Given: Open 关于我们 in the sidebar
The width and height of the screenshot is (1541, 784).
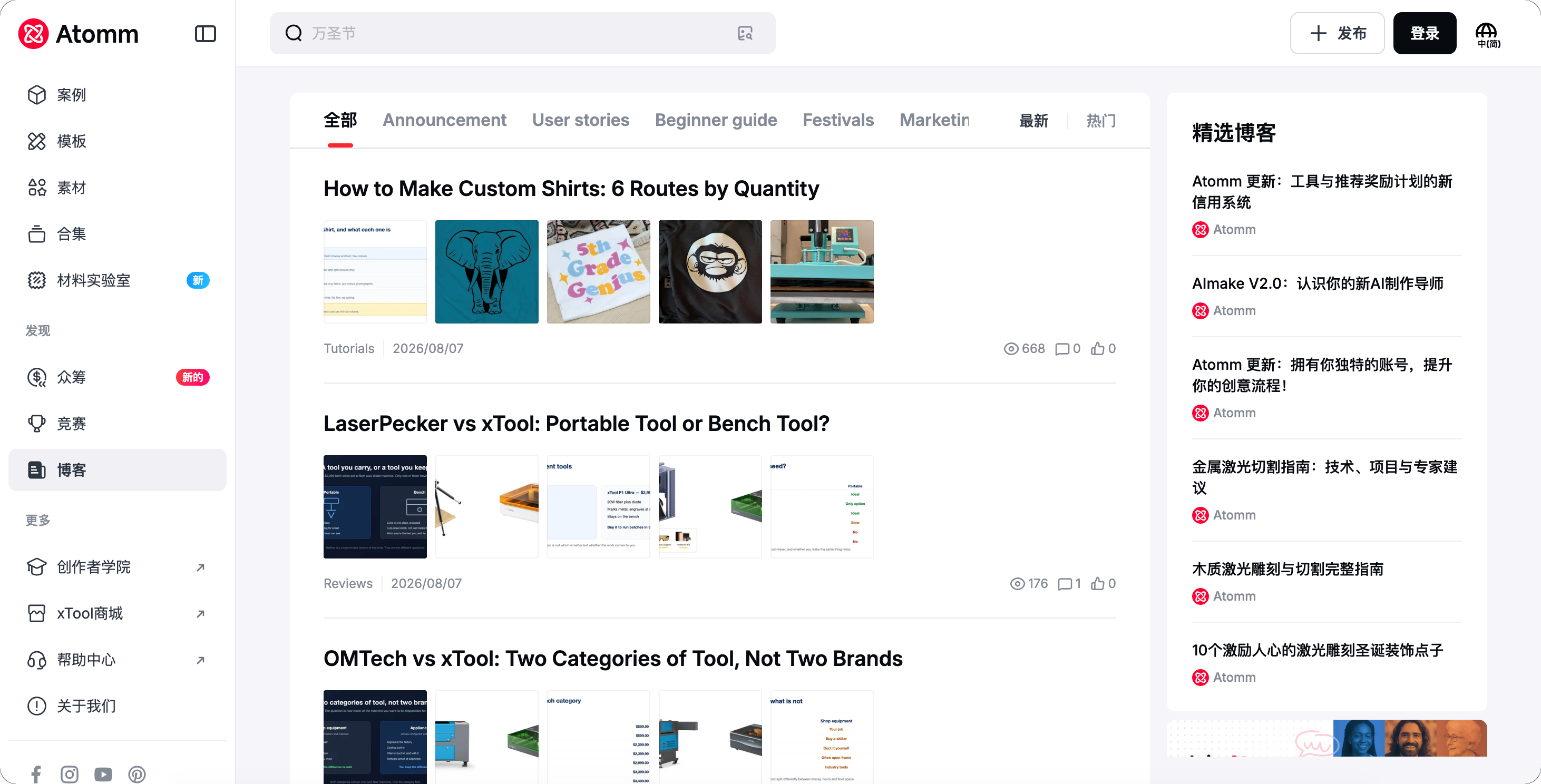Looking at the screenshot, I should tap(117, 705).
